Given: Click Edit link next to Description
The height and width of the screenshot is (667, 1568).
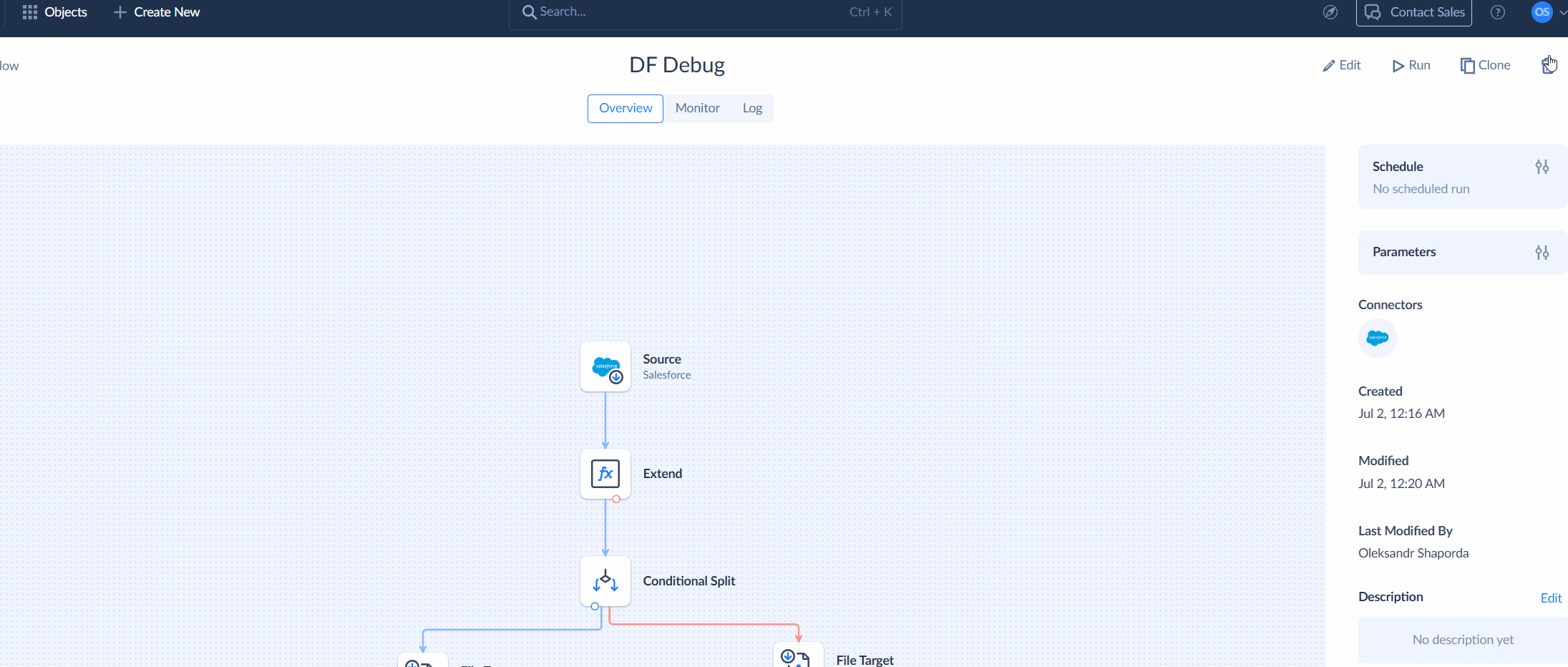Looking at the screenshot, I should click(x=1551, y=598).
